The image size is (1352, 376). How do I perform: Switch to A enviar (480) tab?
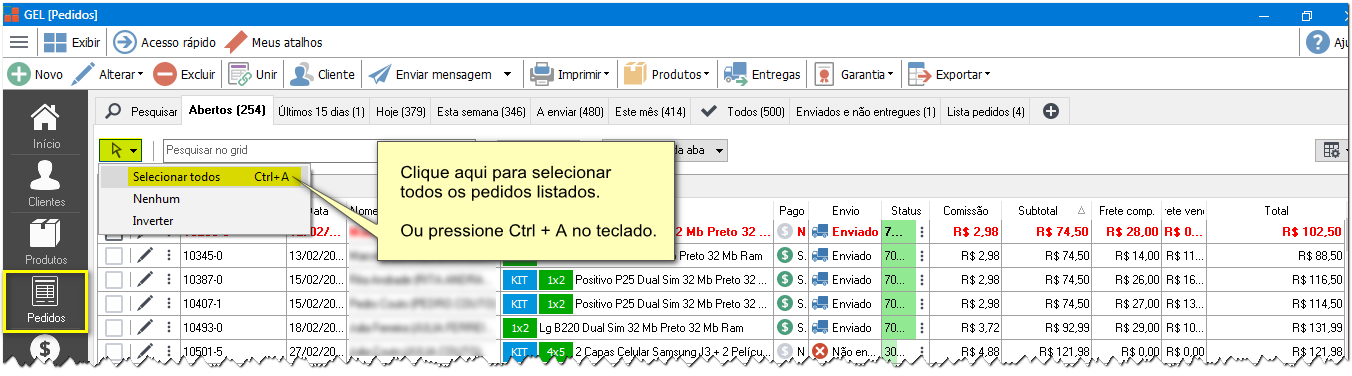[570, 112]
